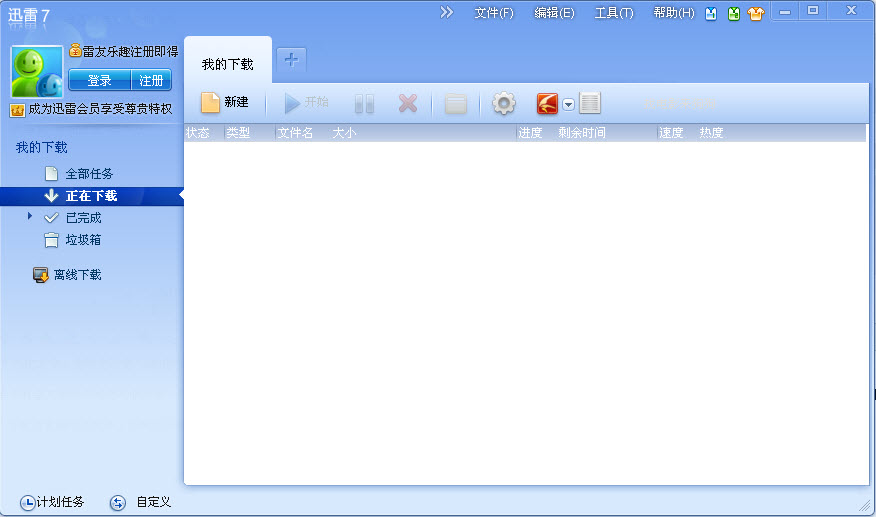Screen dimensions: 876x517
Task: Select 垃圾箱 in the sidebar
Action: coord(83,240)
